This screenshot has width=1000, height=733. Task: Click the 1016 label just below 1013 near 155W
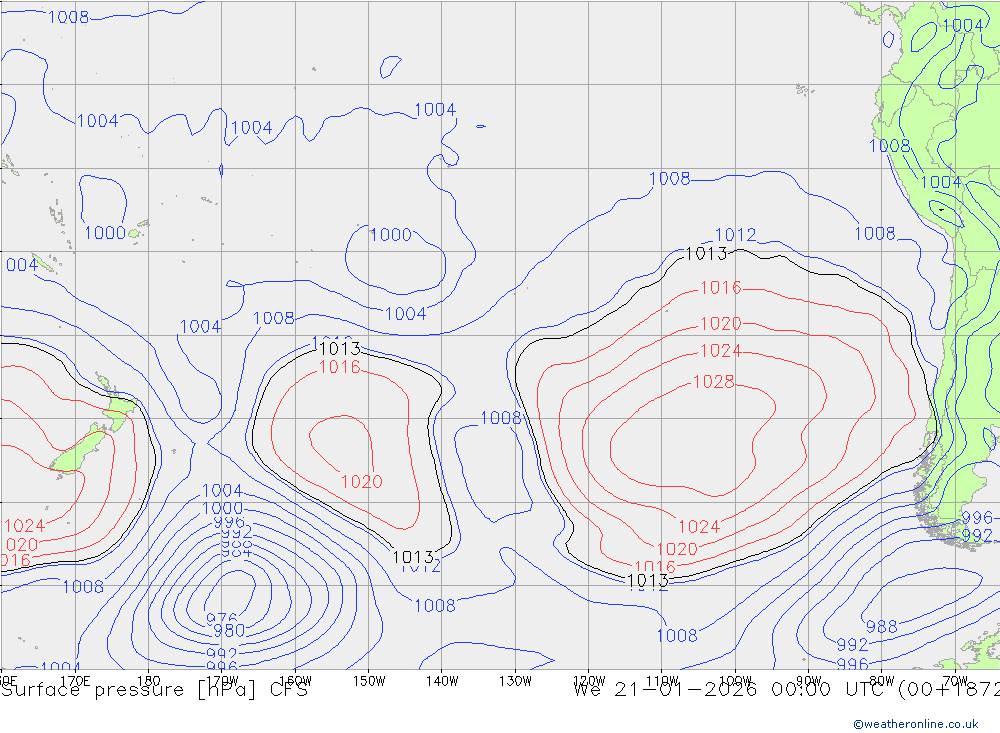(x=339, y=367)
